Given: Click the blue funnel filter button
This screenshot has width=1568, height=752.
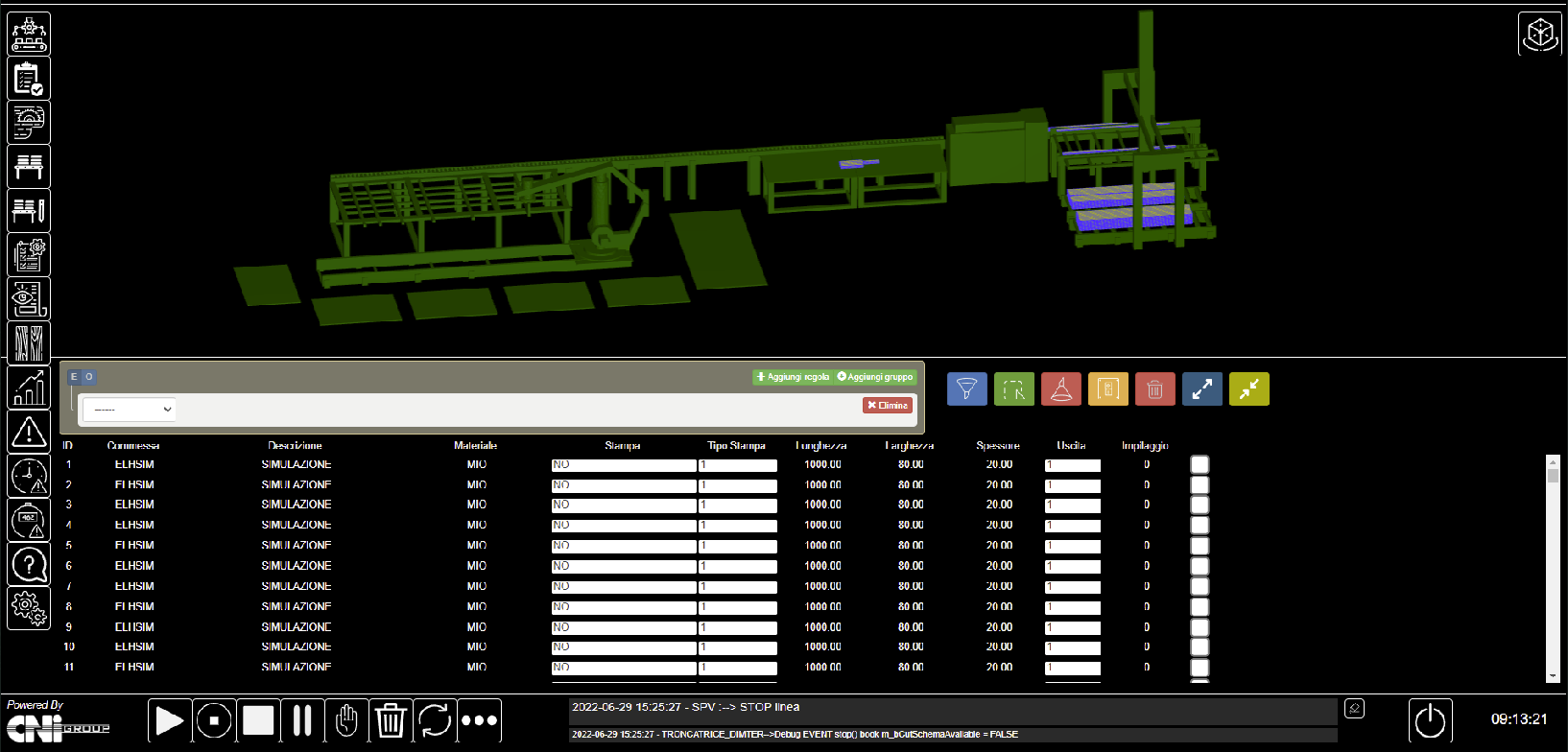Looking at the screenshot, I should click(967, 389).
